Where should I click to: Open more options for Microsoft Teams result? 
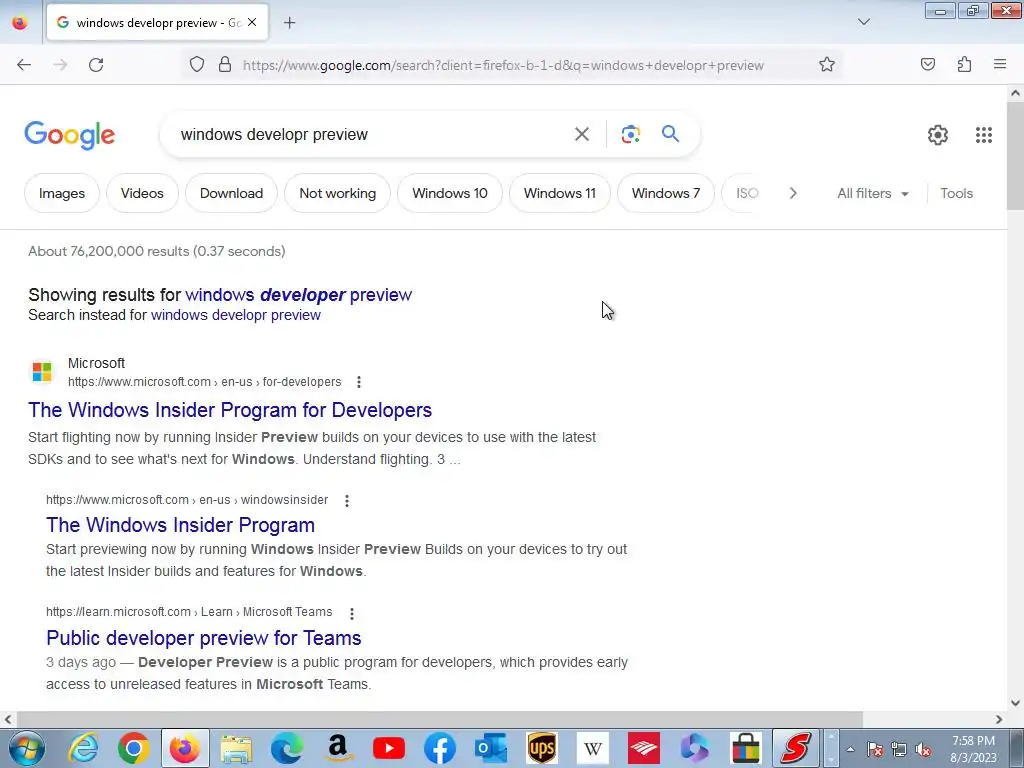tap(352, 614)
